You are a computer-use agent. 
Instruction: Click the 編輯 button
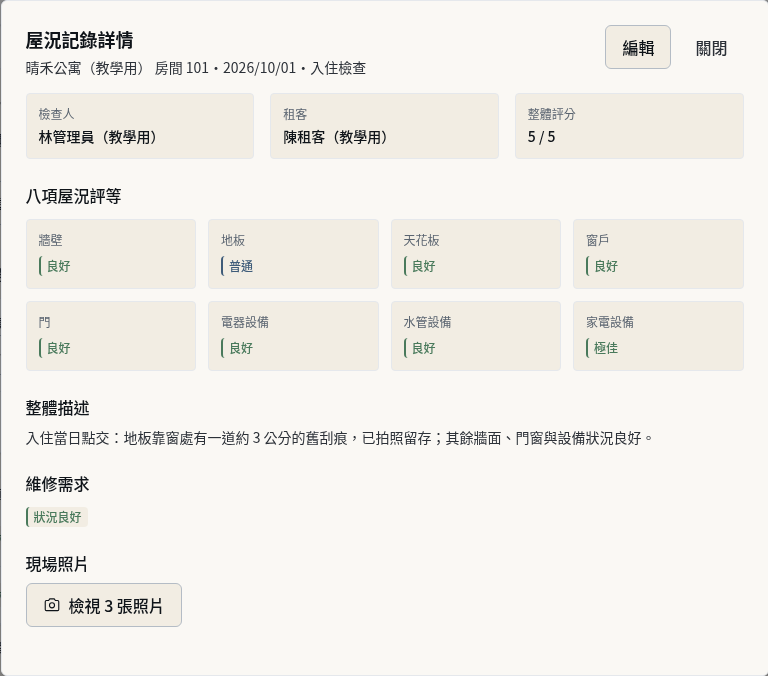[x=637, y=48]
